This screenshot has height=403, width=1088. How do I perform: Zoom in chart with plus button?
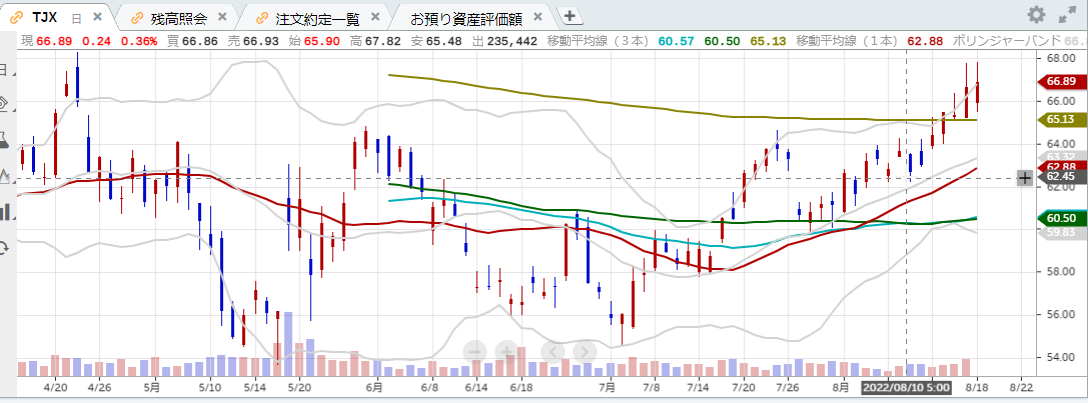tap(507, 350)
